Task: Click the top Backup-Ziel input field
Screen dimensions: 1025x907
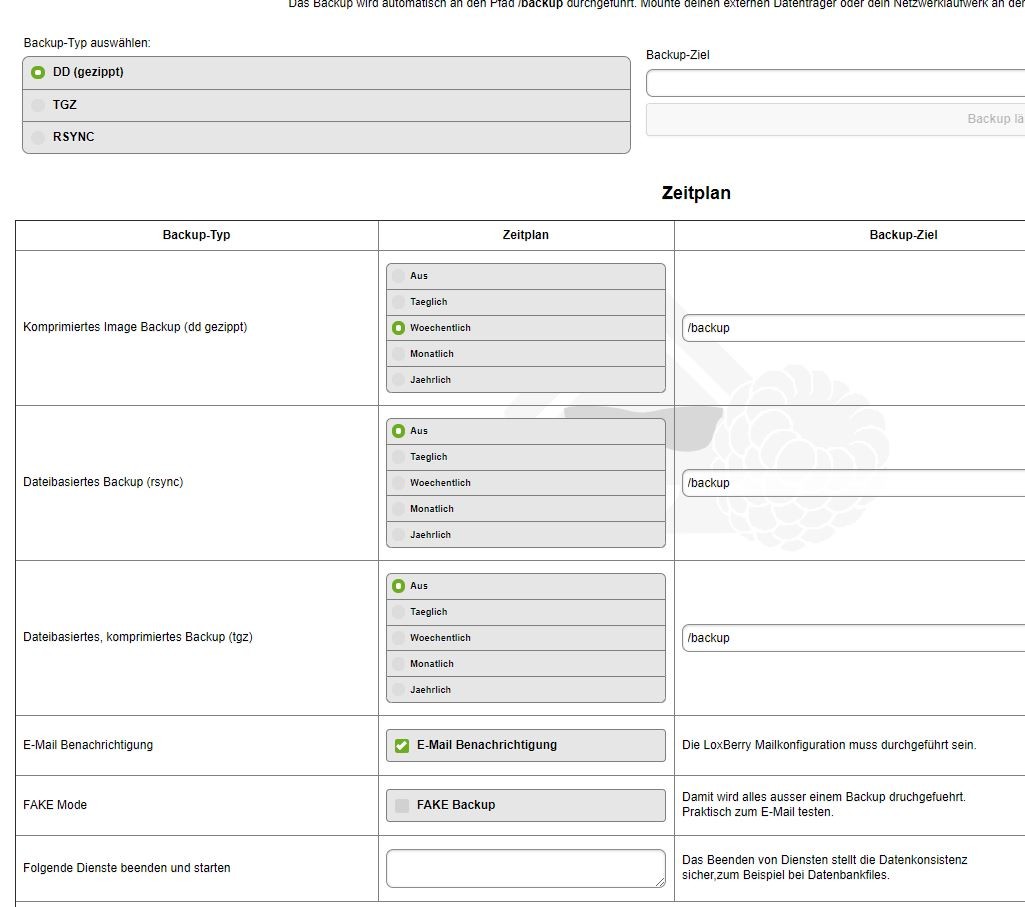Action: click(835, 83)
